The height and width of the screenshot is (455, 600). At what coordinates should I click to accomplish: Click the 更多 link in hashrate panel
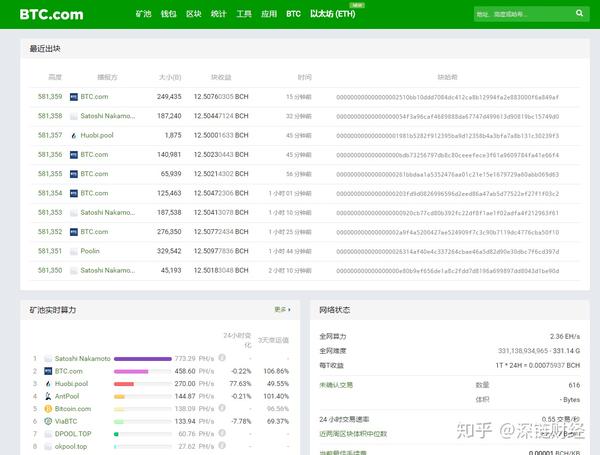coord(282,309)
